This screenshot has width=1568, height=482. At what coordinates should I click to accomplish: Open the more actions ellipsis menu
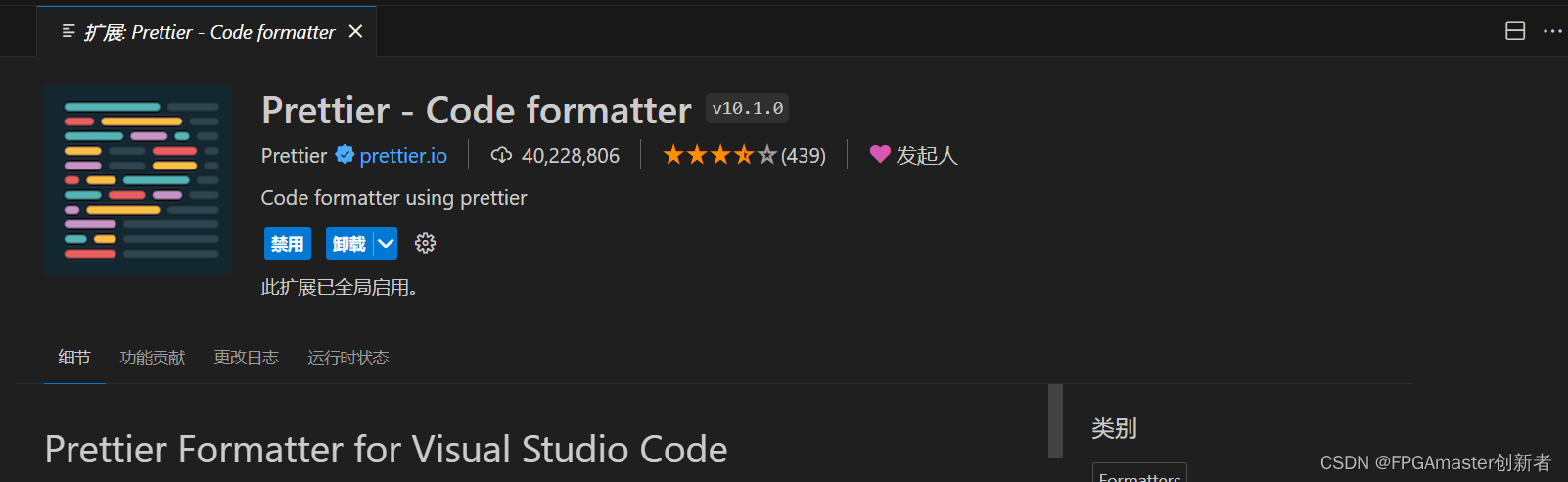1552,31
